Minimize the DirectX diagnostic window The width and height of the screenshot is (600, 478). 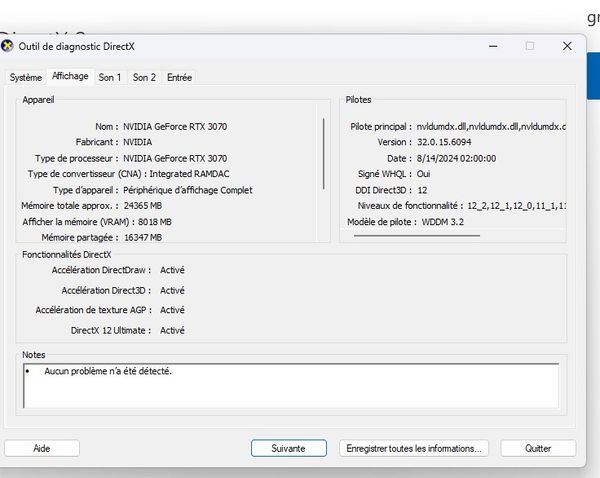pos(493,46)
